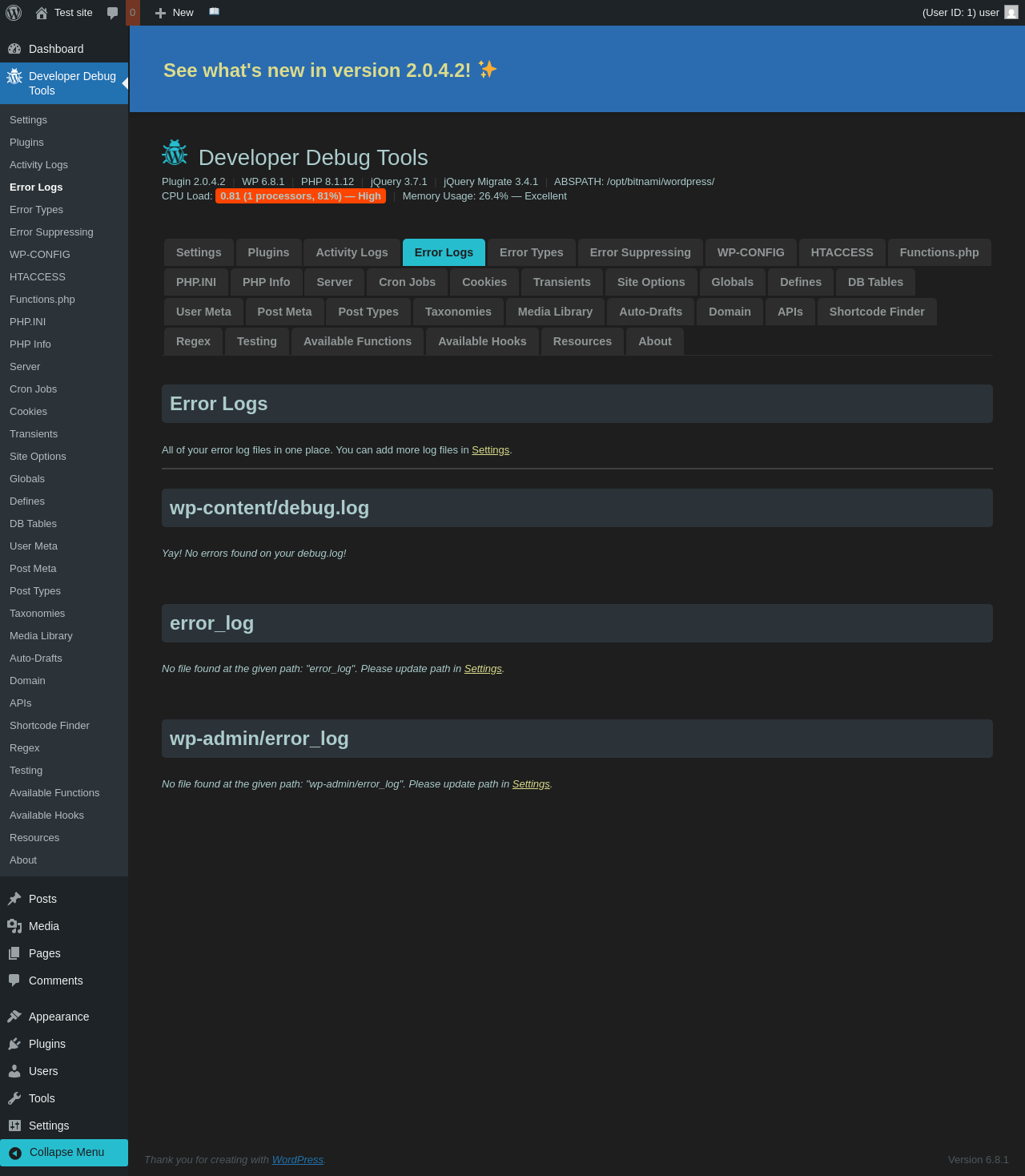Open the user avatar in the top right

pos(1011,12)
